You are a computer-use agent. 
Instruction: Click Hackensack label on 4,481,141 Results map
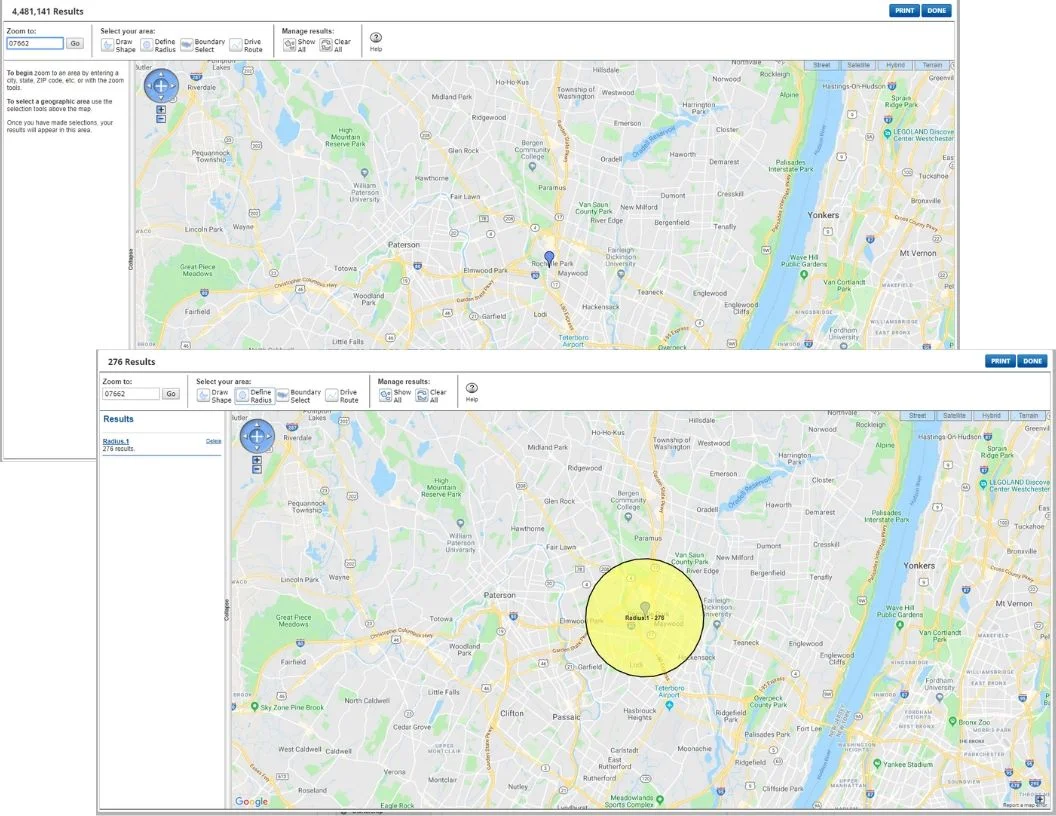600,307
